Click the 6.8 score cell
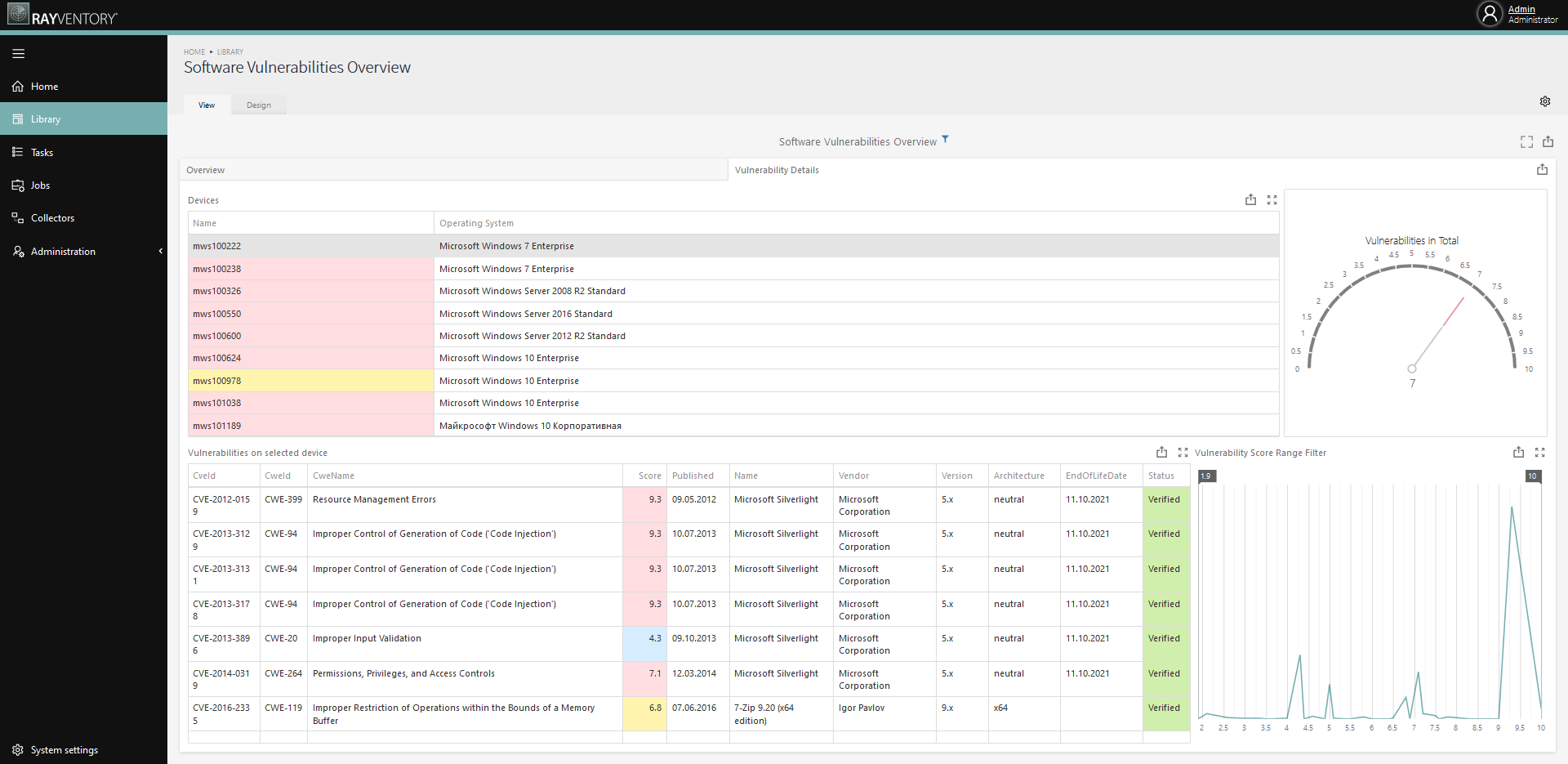The height and width of the screenshot is (764, 1568). (x=644, y=714)
